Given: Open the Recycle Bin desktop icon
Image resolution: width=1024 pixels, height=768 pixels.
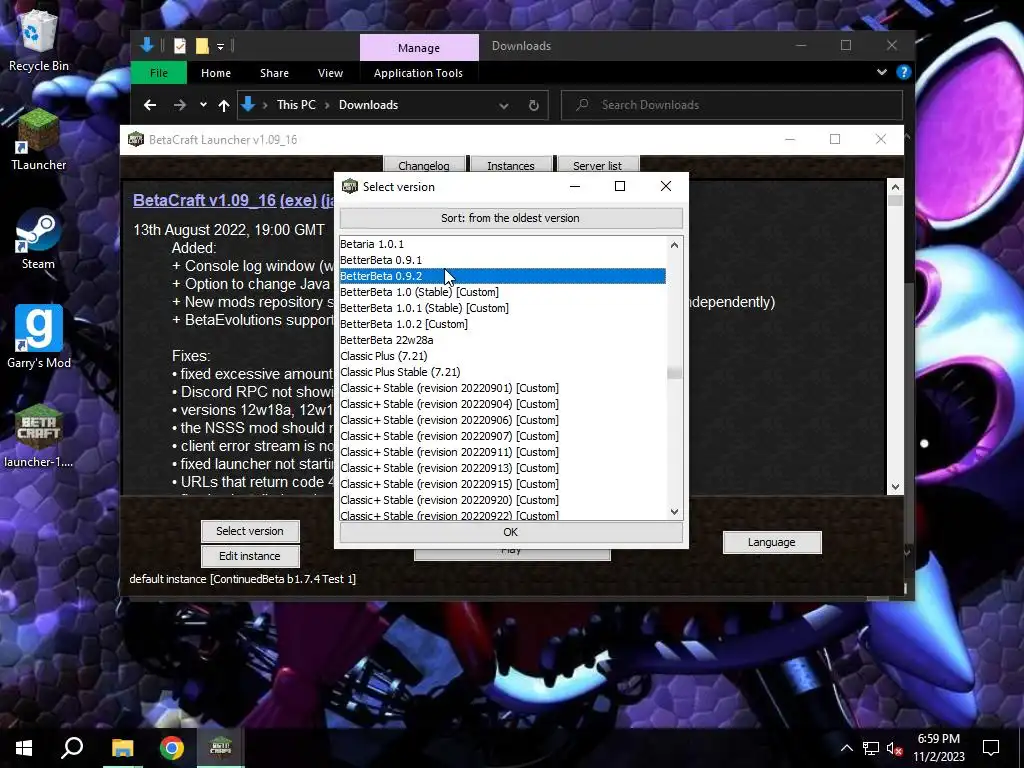Looking at the screenshot, I should tap(39, 42).
